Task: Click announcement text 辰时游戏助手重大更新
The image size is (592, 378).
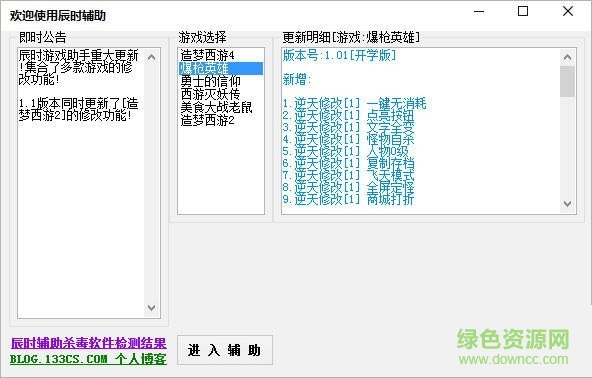Action: [79, 56]
